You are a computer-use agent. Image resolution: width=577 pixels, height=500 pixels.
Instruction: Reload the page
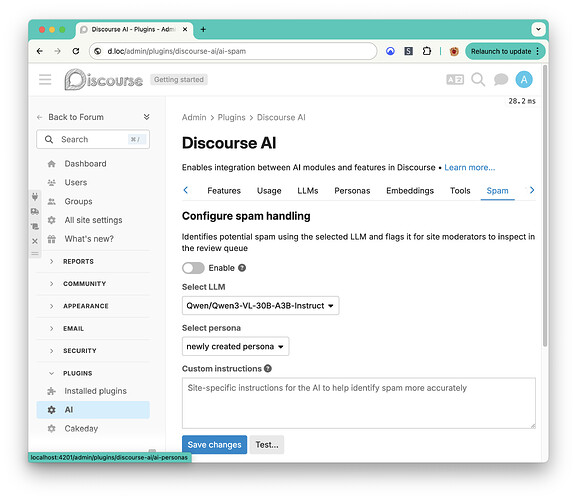(x=76, y=51)
